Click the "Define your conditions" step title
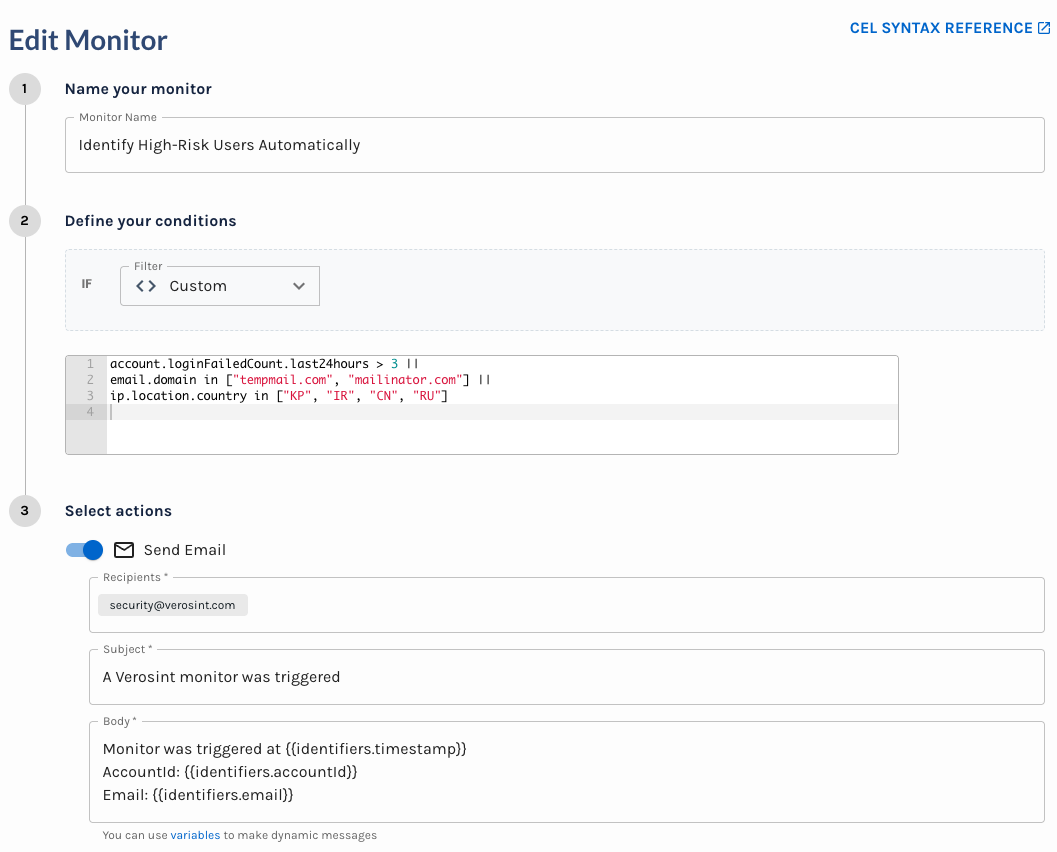 [150, 221]
